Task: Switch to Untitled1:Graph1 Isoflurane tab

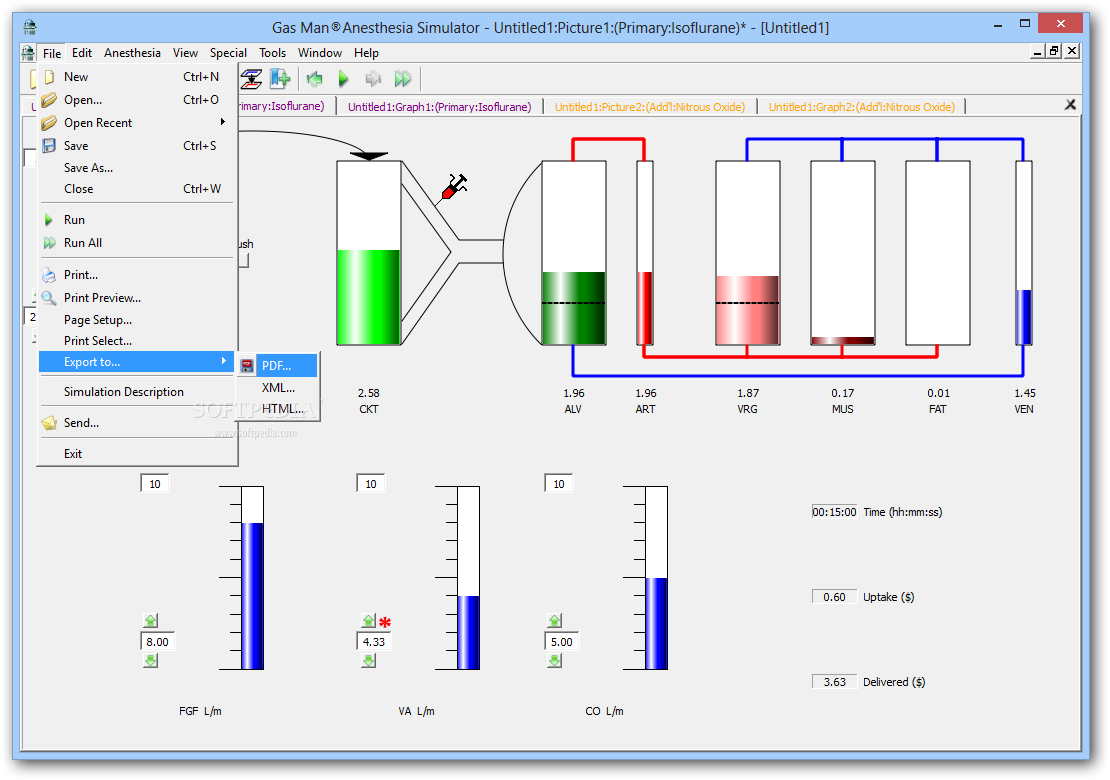Action: [x=439, y=106]
